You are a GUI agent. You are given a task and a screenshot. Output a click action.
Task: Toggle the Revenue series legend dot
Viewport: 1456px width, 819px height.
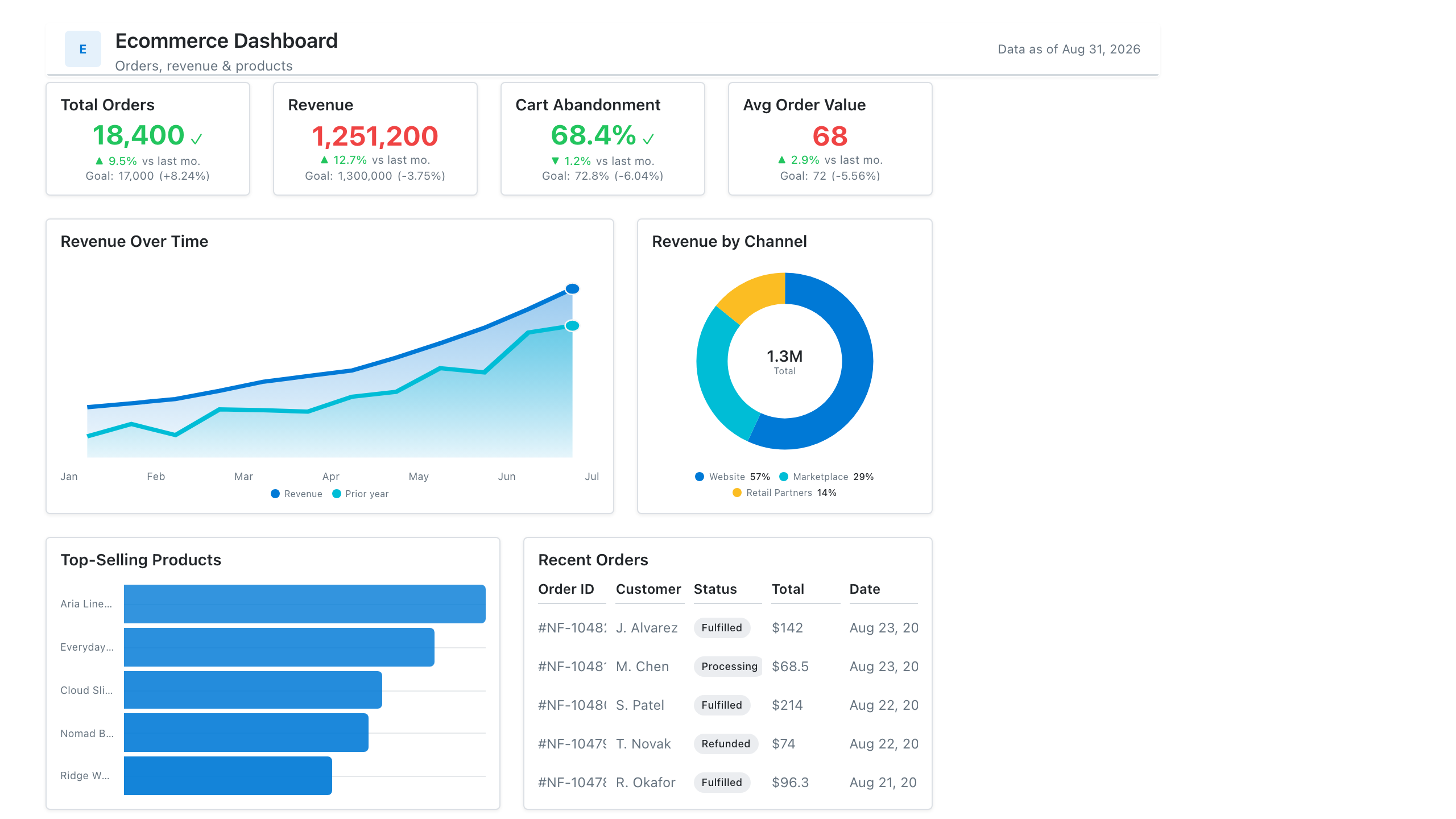(275, 494)
